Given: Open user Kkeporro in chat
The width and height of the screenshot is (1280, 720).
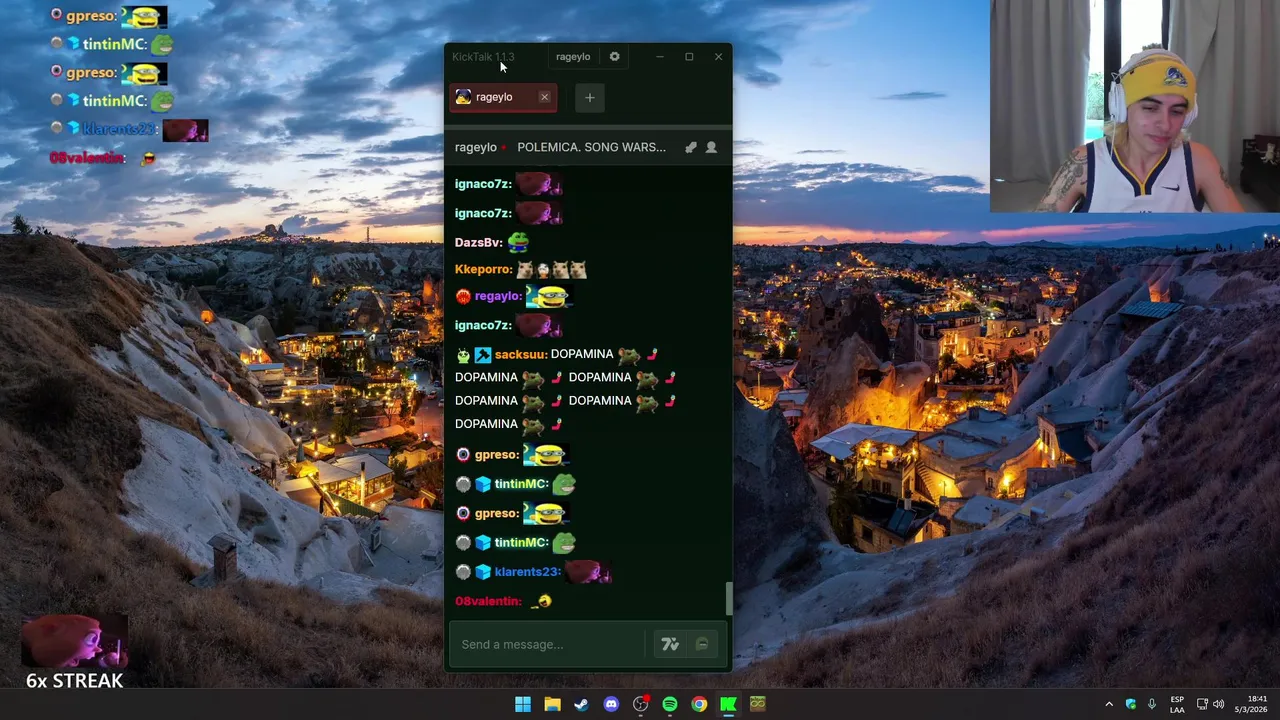Looking at the screenshot, I should click(x=482, y=269).
